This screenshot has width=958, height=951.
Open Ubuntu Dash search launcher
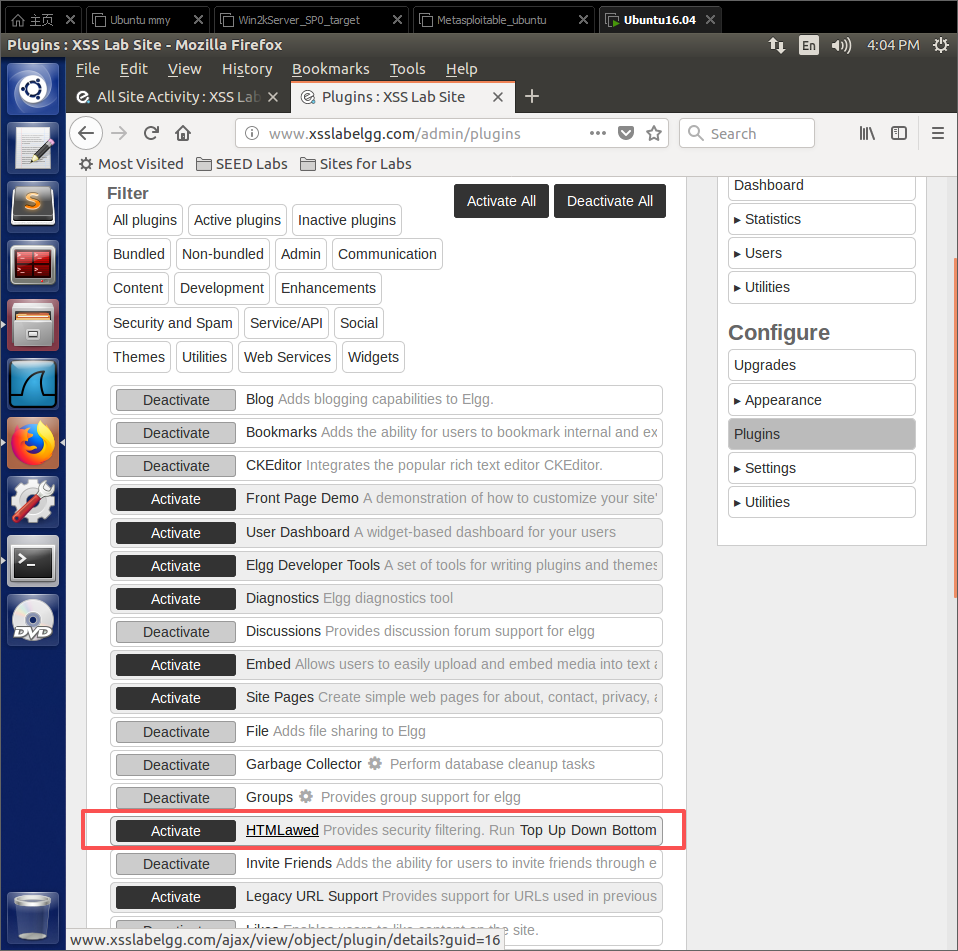click(x=33, y=90)
